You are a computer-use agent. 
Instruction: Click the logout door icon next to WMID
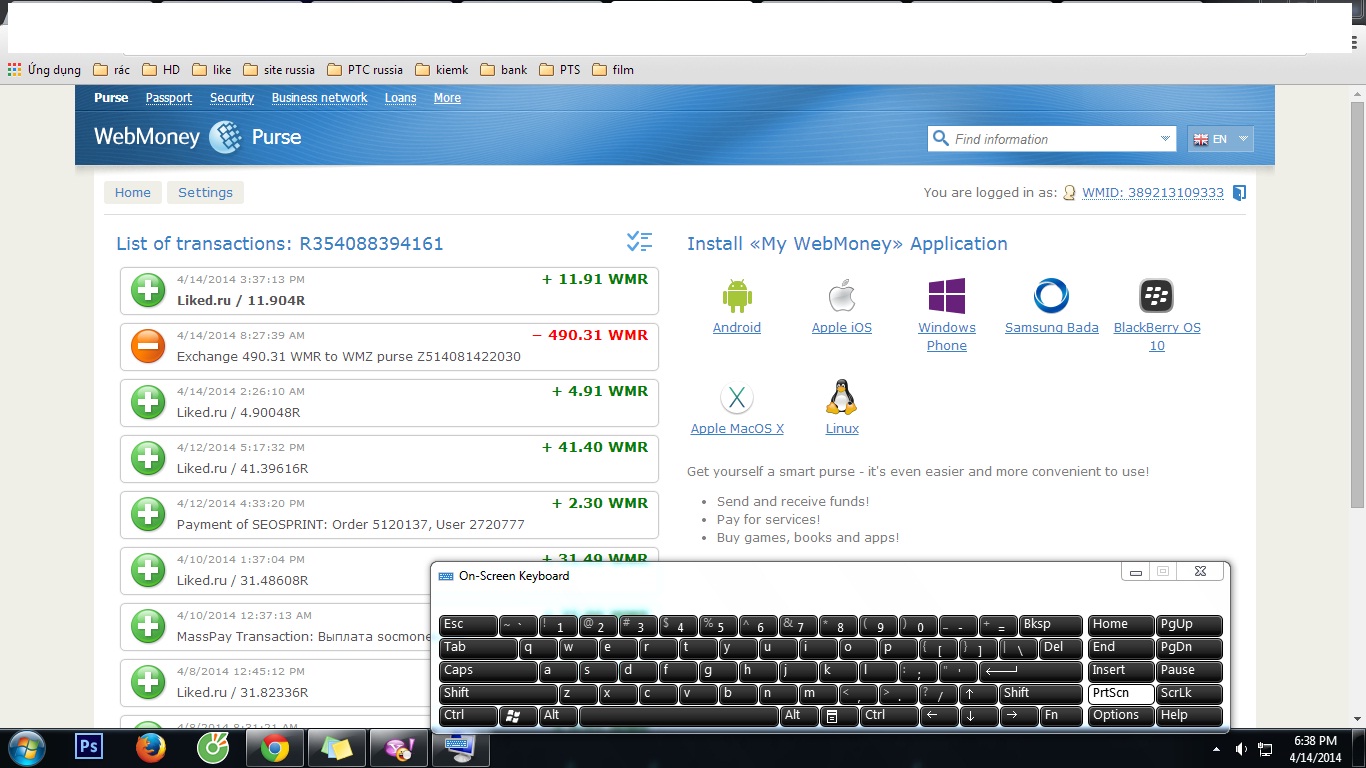[x=1239, y=193]
